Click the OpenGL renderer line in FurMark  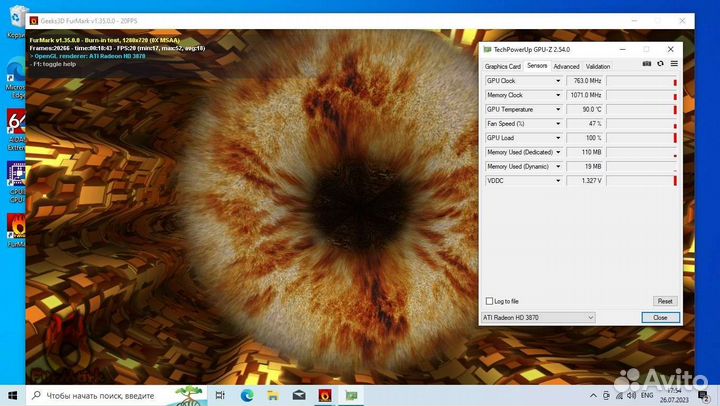pyautogui.click(x=88, y=56)
